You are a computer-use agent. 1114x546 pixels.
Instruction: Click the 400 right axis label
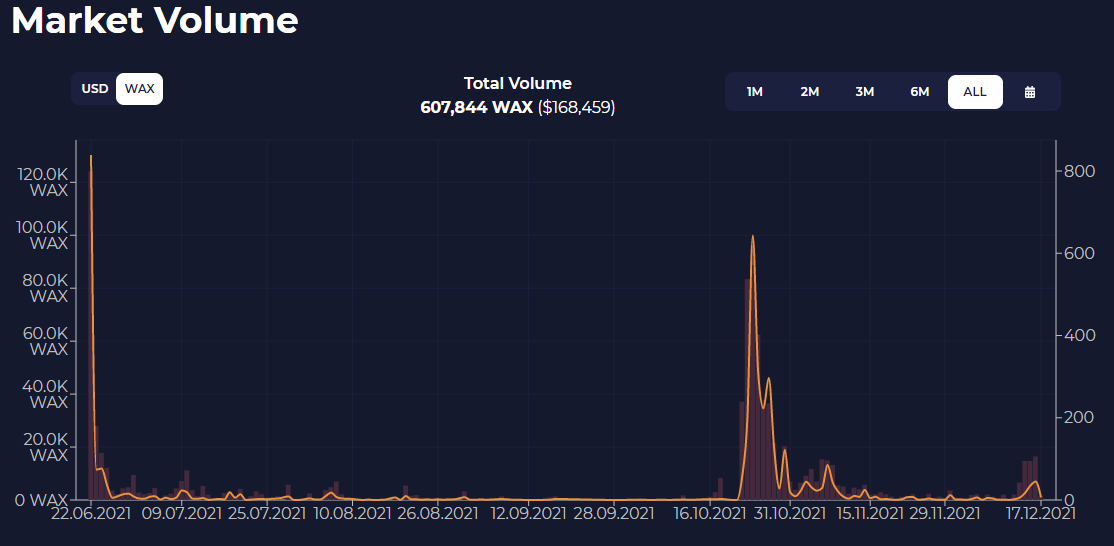[1078, 335]
